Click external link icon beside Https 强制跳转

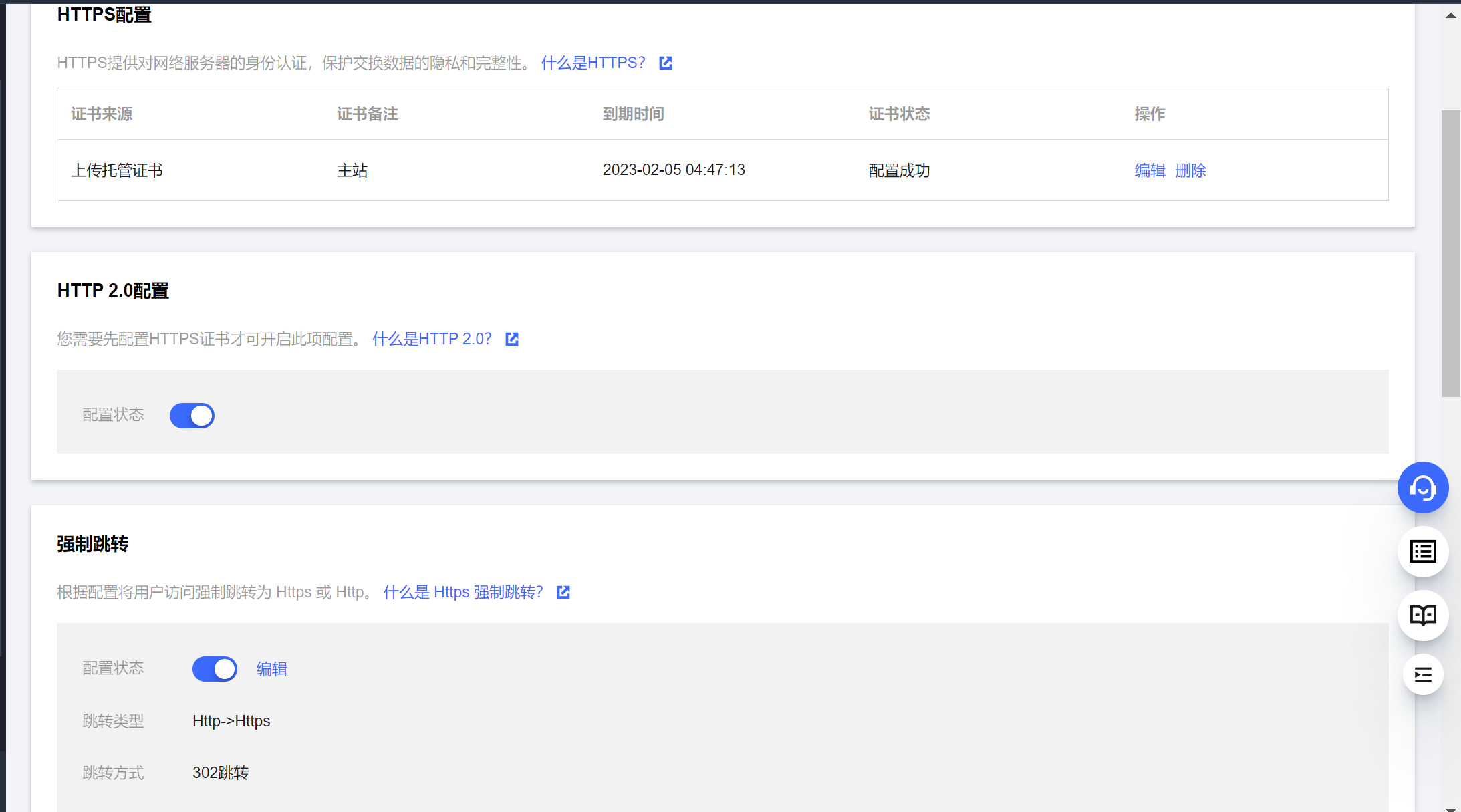click(x=563, y=592)
